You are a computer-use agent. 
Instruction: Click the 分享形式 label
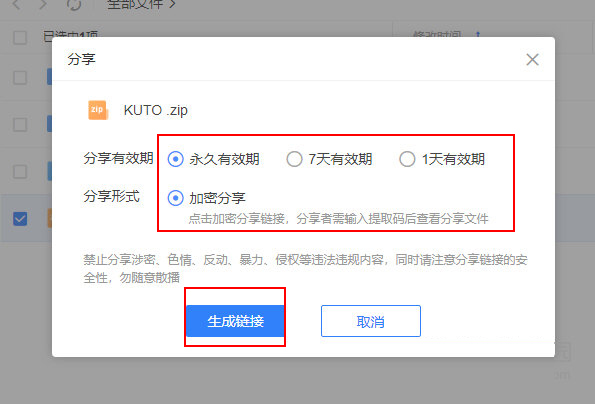[x=112, y=196]
